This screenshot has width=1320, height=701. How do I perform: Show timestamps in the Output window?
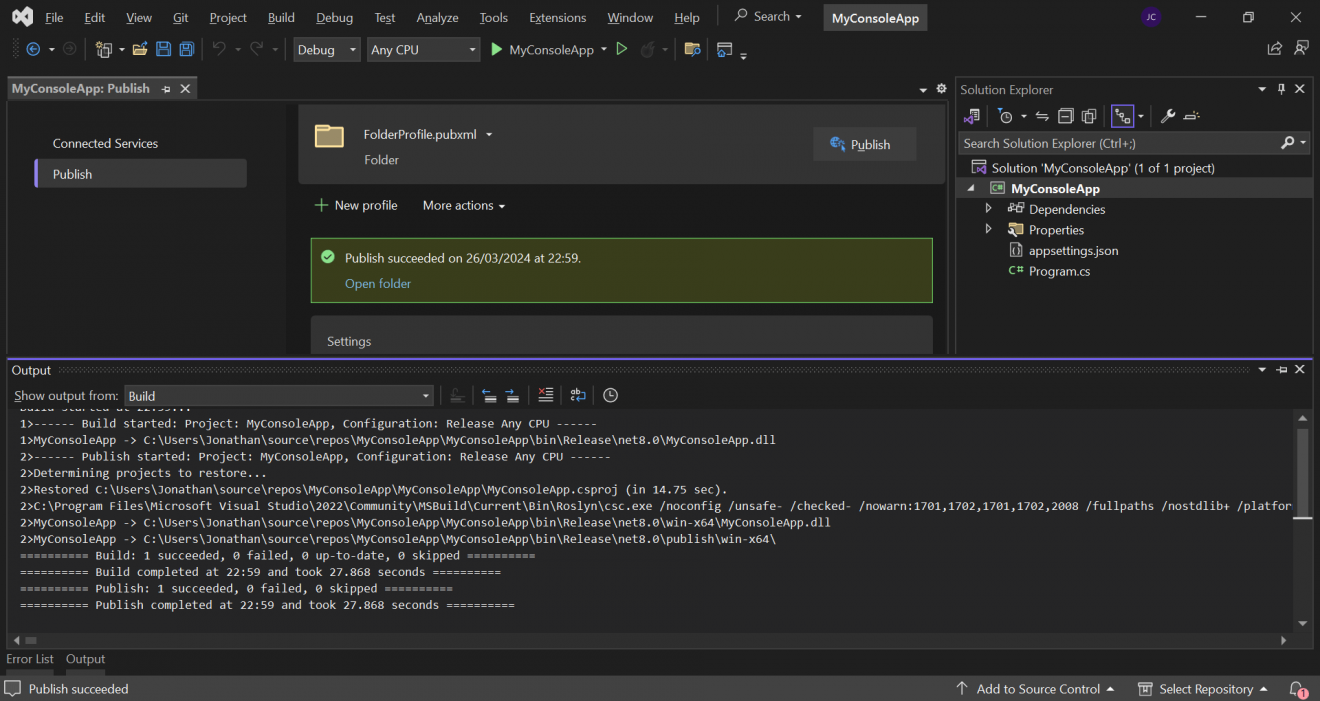[x=610, y=395]
